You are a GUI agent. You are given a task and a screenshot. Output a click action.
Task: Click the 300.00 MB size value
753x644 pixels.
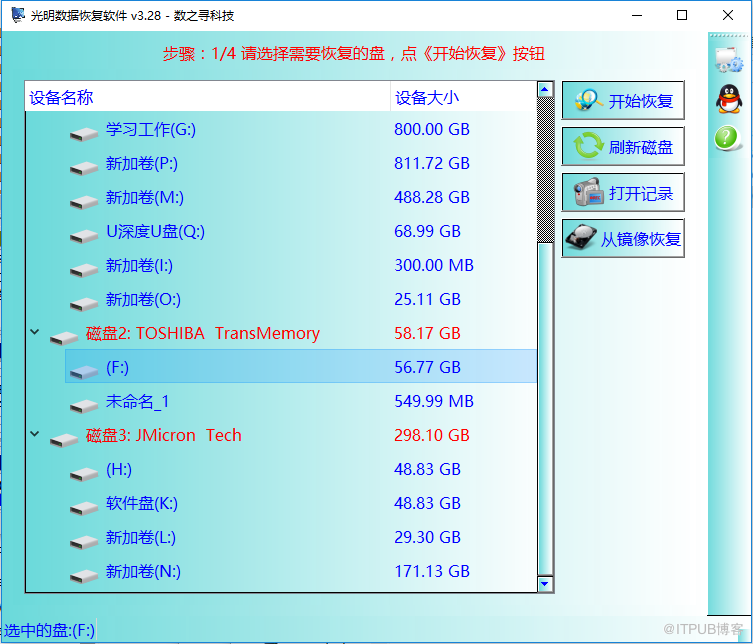[434, 265]
